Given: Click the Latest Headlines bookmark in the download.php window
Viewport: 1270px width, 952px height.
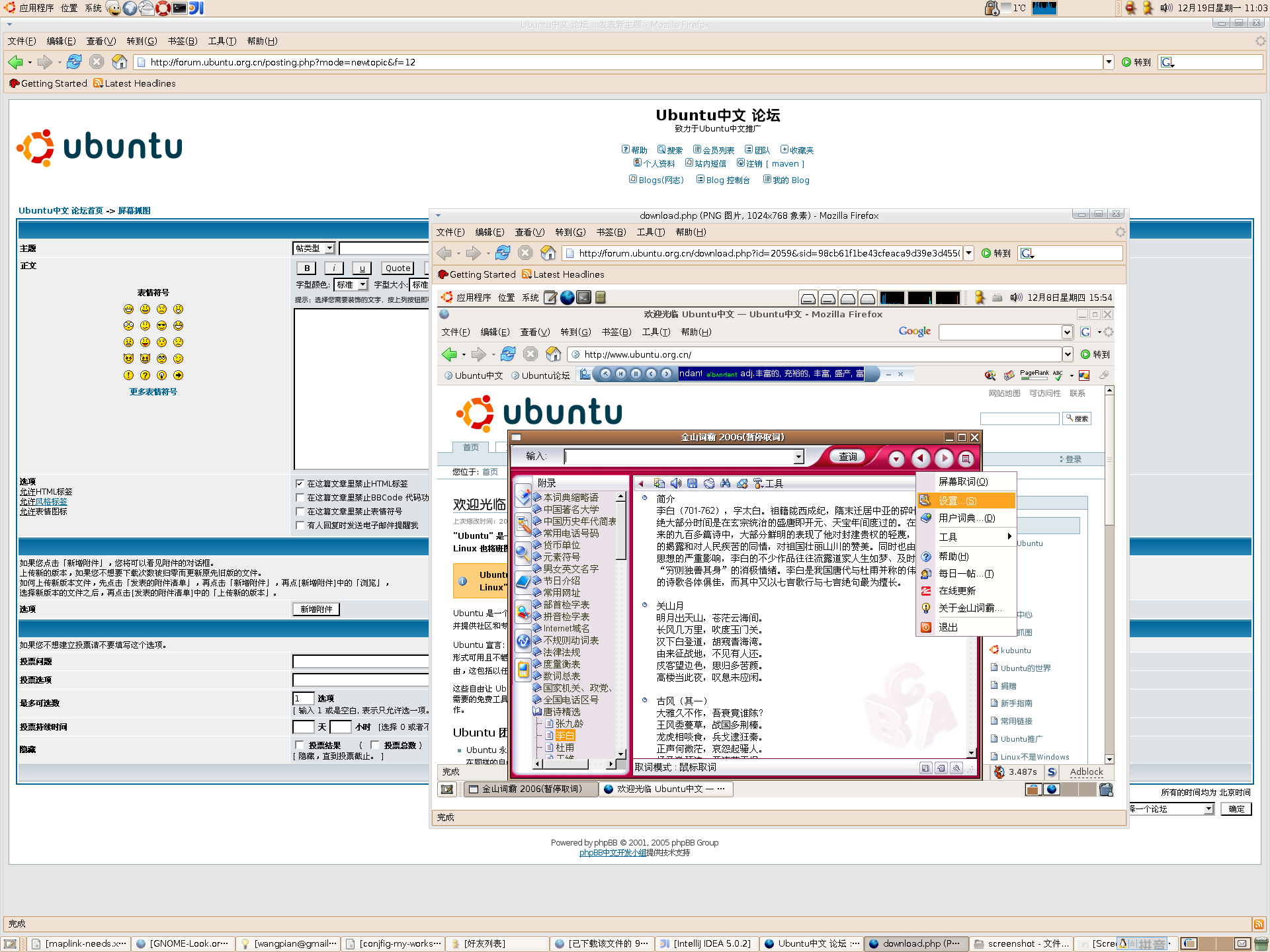Looking at the screenshot, I should pyautogui.click(x=563, y=274).
